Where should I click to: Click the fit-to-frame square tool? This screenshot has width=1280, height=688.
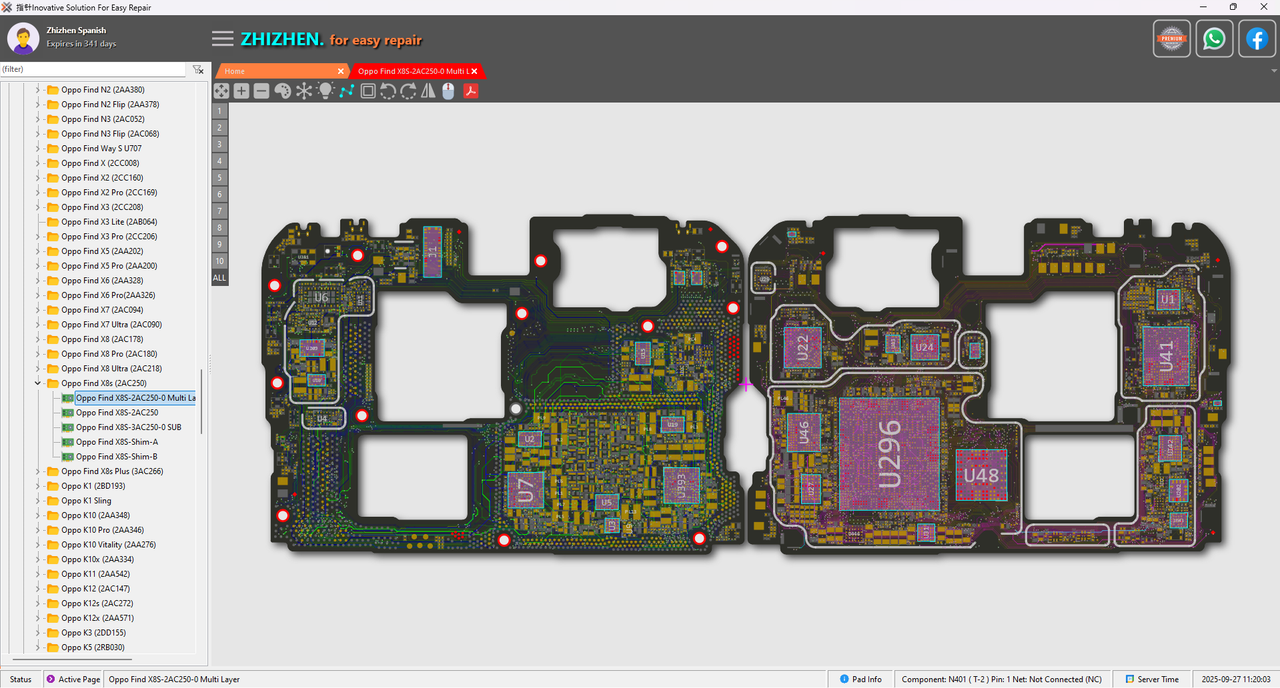(x=368, y=91)
